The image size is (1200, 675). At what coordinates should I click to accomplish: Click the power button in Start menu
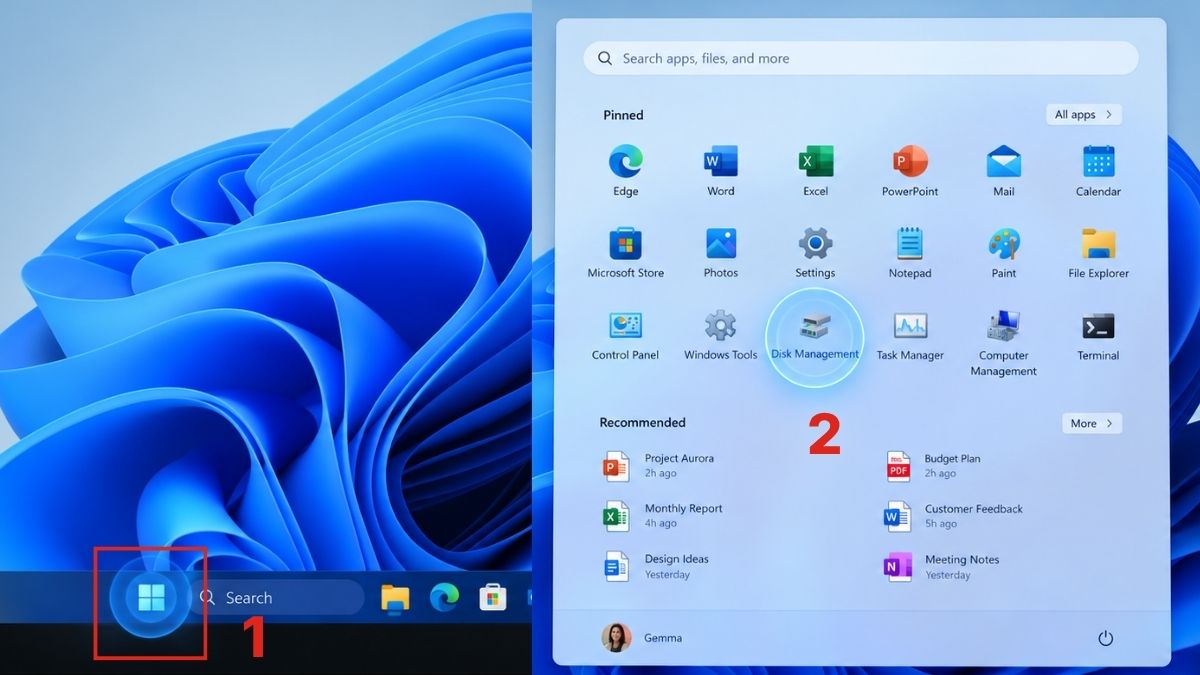pyautogui.click(x=1105, y=638)
